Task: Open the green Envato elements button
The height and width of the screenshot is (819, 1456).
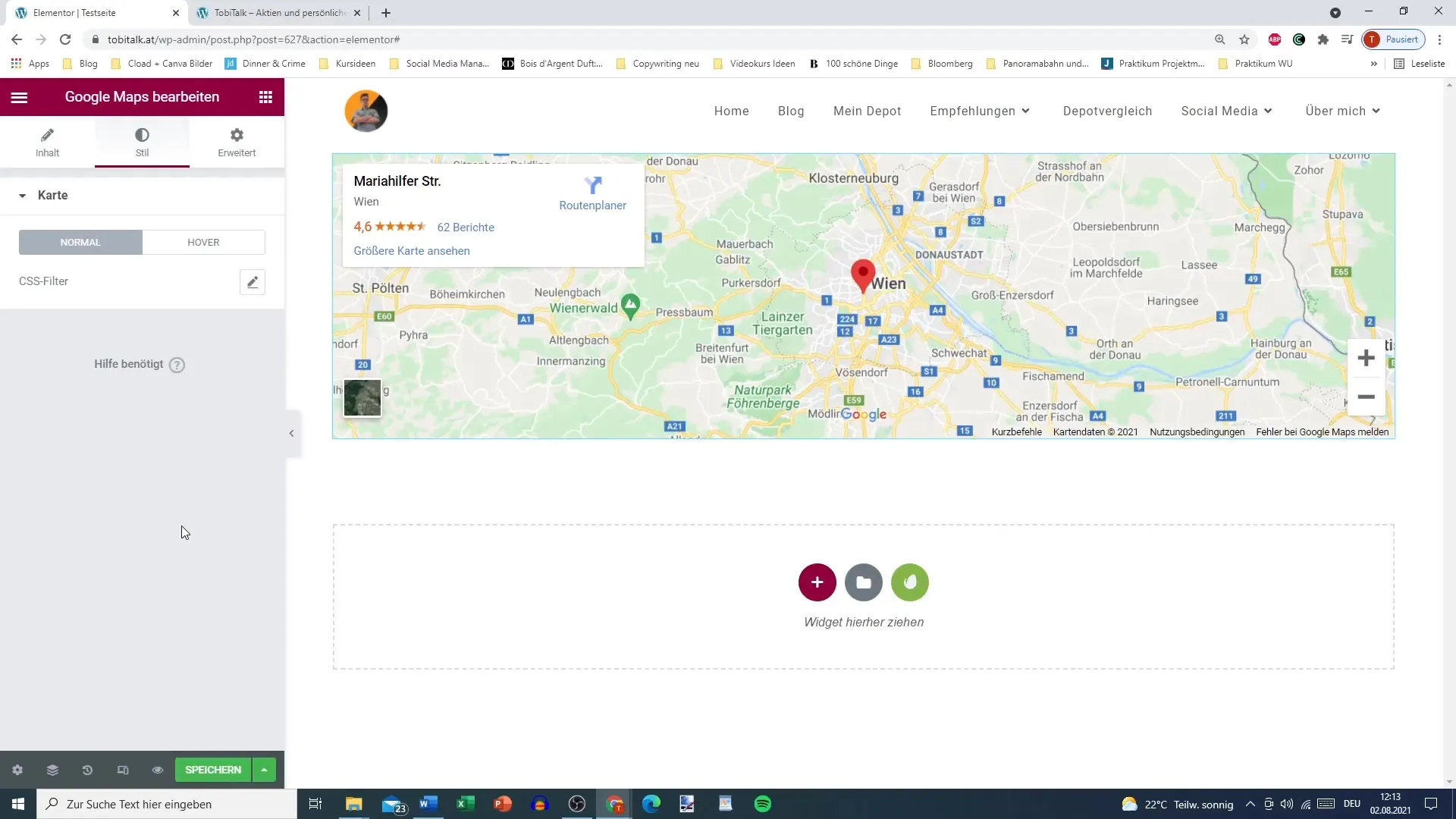Action: pyautogui.click(x=910, y=582)
